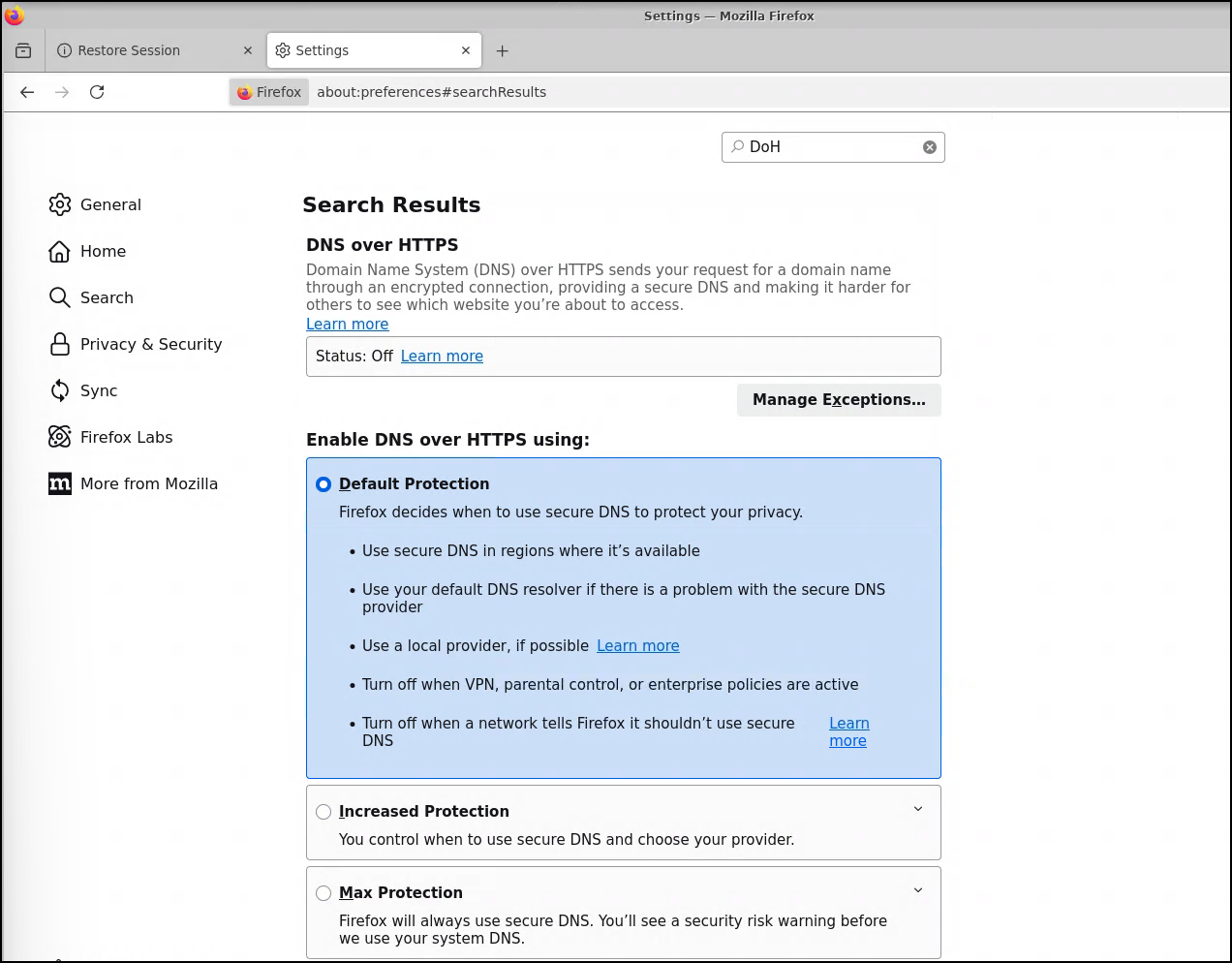This screenshot has width=1232, height=963.
Task: Select the Increased Protection radio button
Action: [x=323, y=812]
